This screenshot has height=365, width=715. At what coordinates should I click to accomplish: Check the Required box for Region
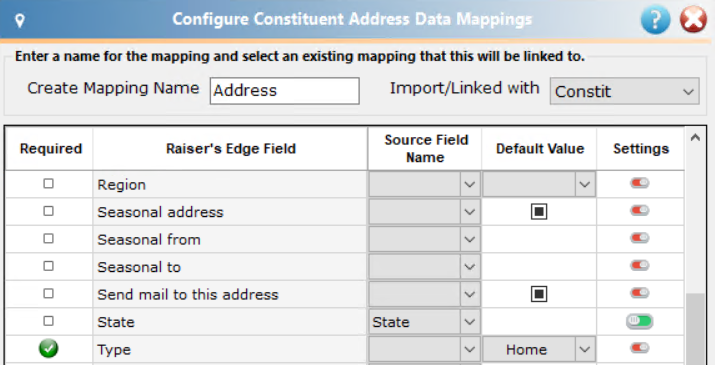click(x=48, y=183)
